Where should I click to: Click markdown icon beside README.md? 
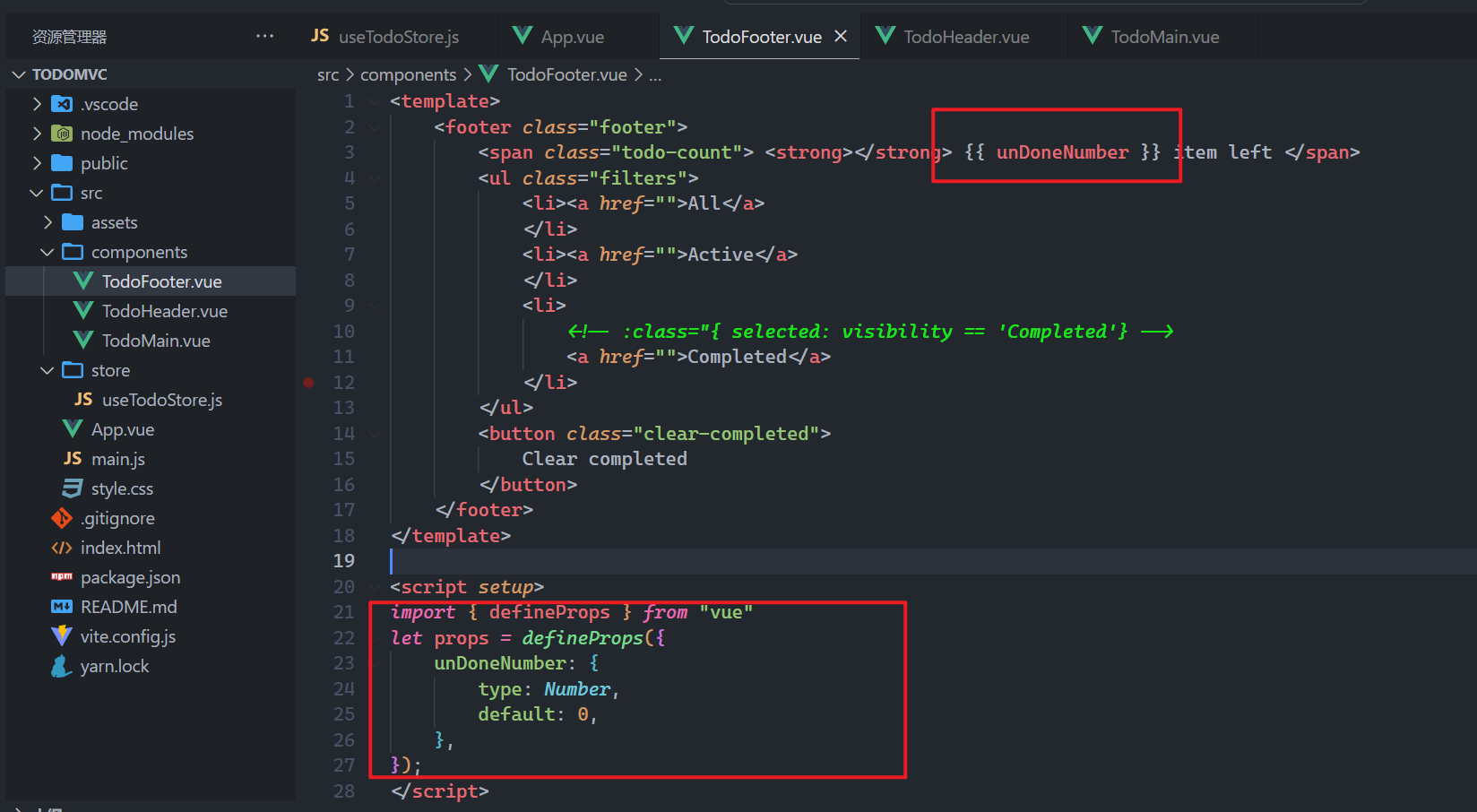coord(62,607)
